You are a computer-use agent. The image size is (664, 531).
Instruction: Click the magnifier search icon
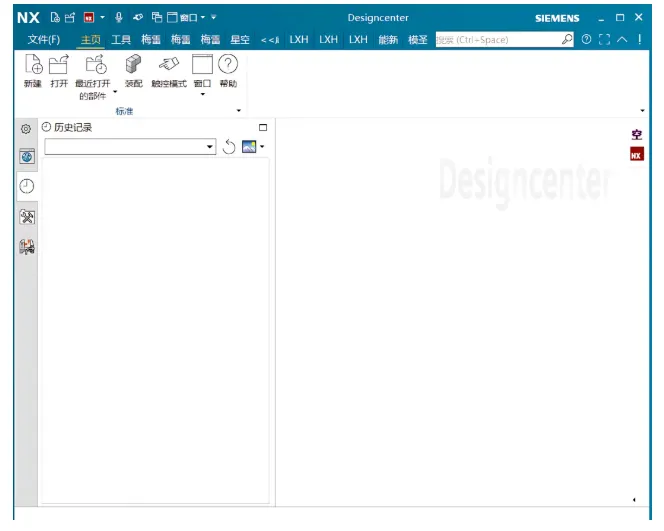click(x=567, y=40)
